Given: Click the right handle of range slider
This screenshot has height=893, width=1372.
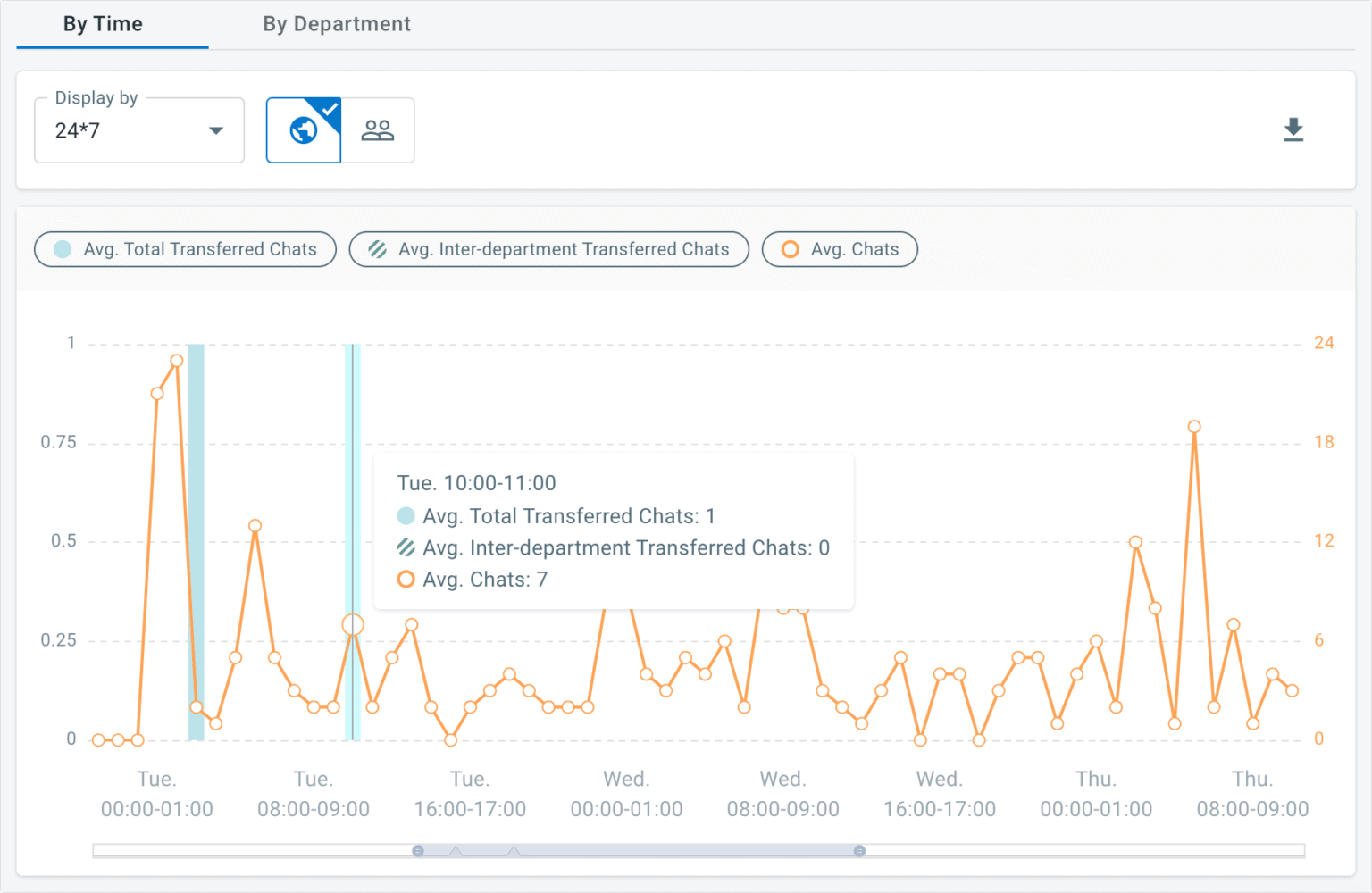Looking at the screenshot, I should pos(859,851).
